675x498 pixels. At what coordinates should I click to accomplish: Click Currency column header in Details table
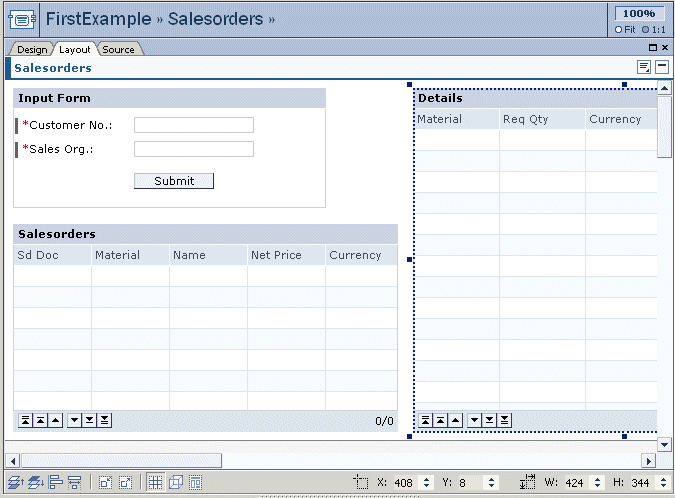(622, 119)
